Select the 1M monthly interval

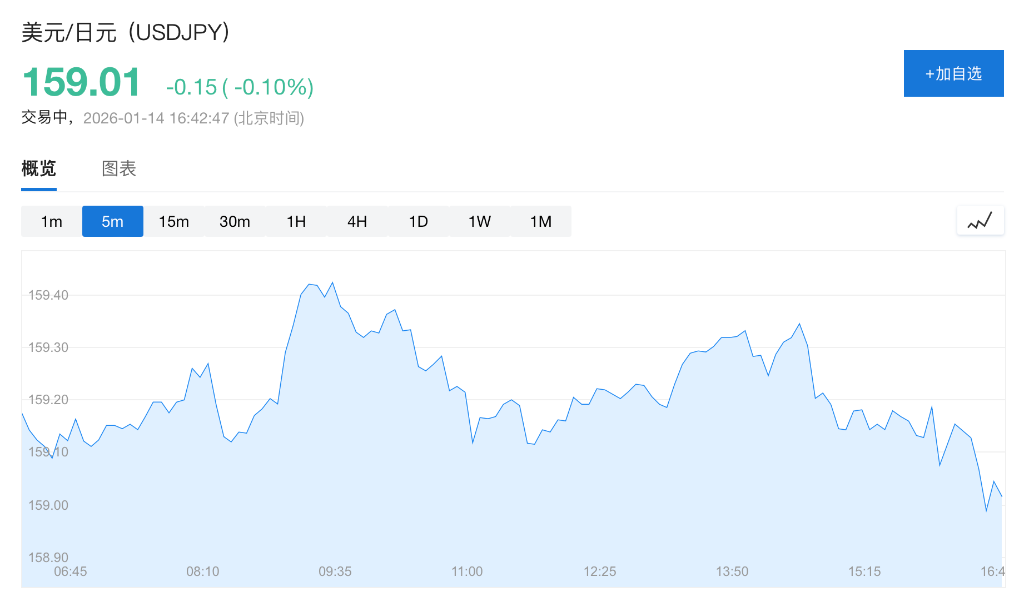tap(540, 222)
